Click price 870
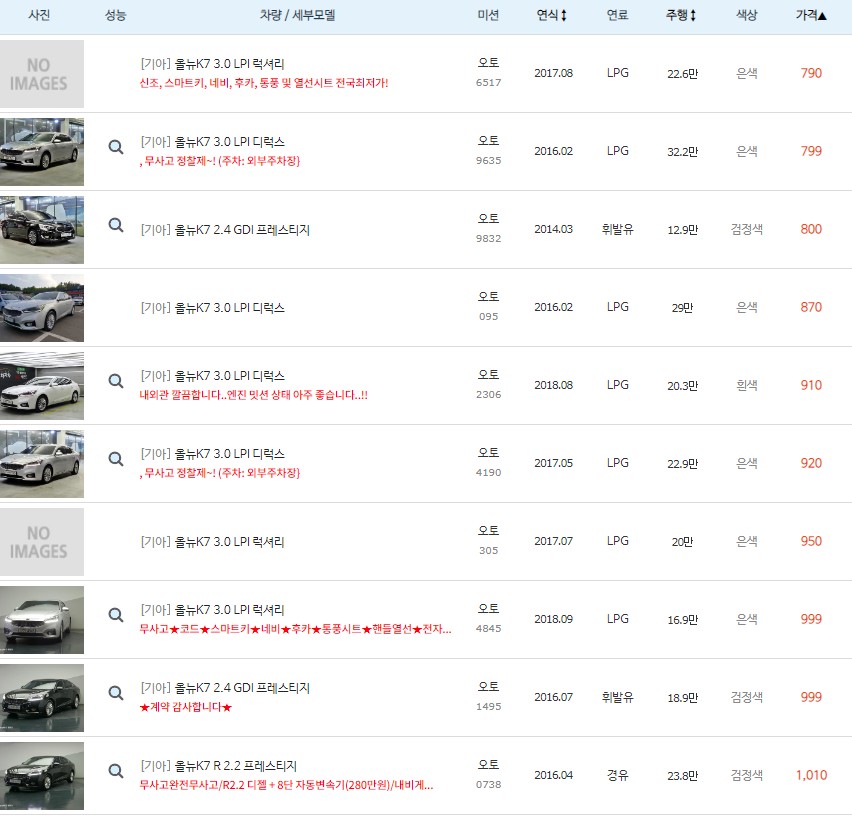 click(811, 307)
